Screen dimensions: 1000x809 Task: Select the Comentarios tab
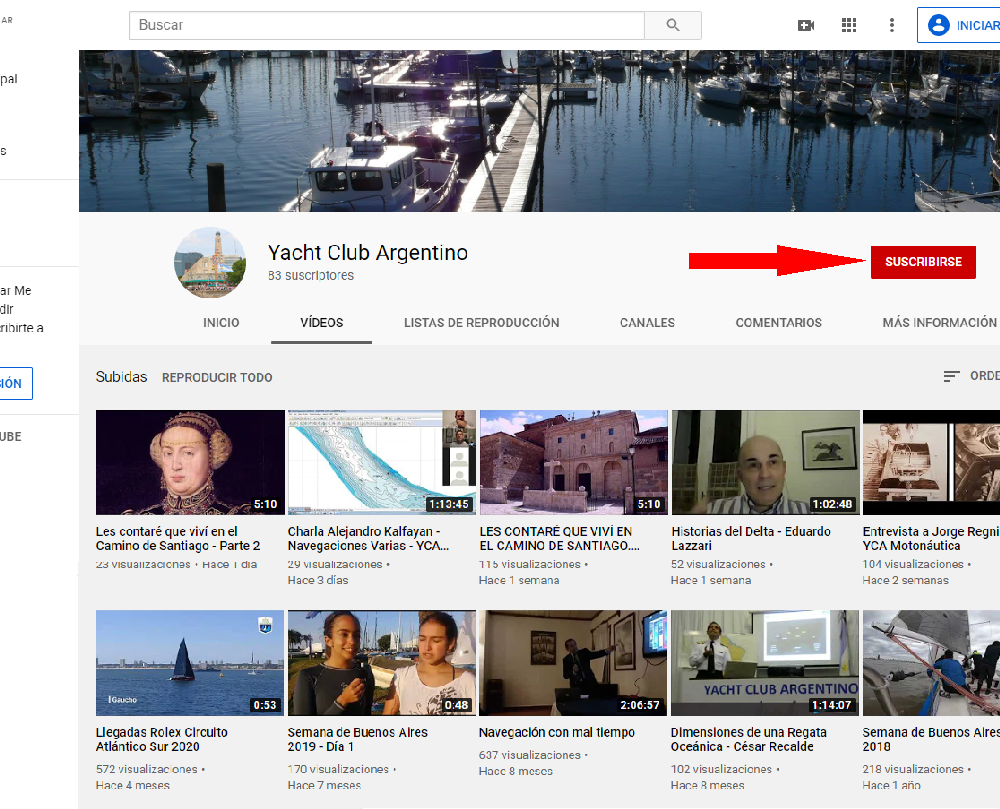(778, 323)
